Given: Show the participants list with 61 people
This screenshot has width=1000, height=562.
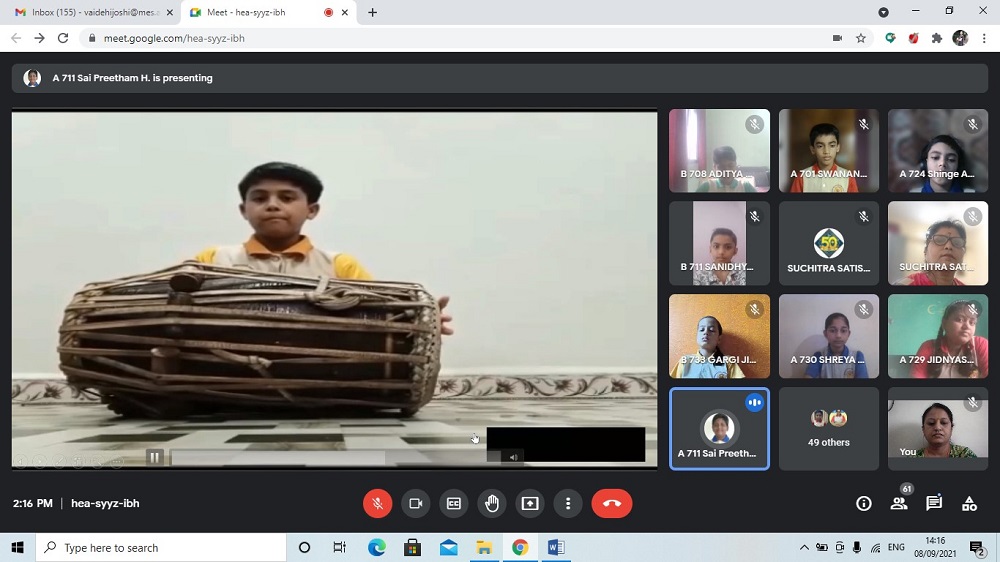Looking at the screenshot, I should 899,504.
